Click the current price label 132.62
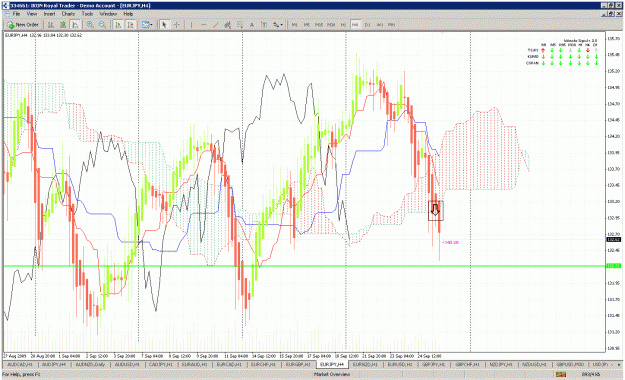The image size is (625, 380). [613, 240]
